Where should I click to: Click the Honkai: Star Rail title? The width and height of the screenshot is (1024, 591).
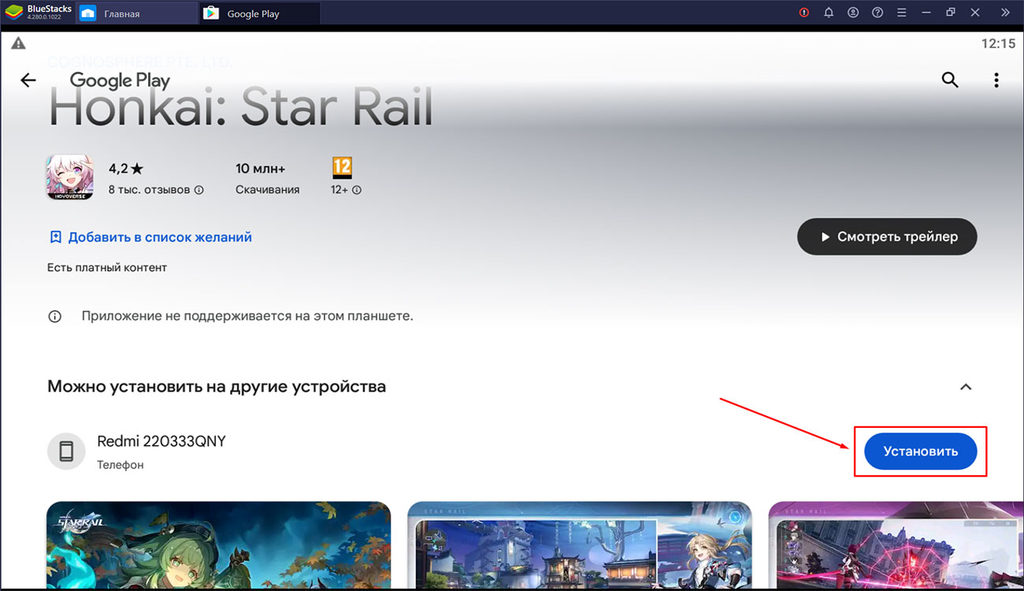coord(241,107)
